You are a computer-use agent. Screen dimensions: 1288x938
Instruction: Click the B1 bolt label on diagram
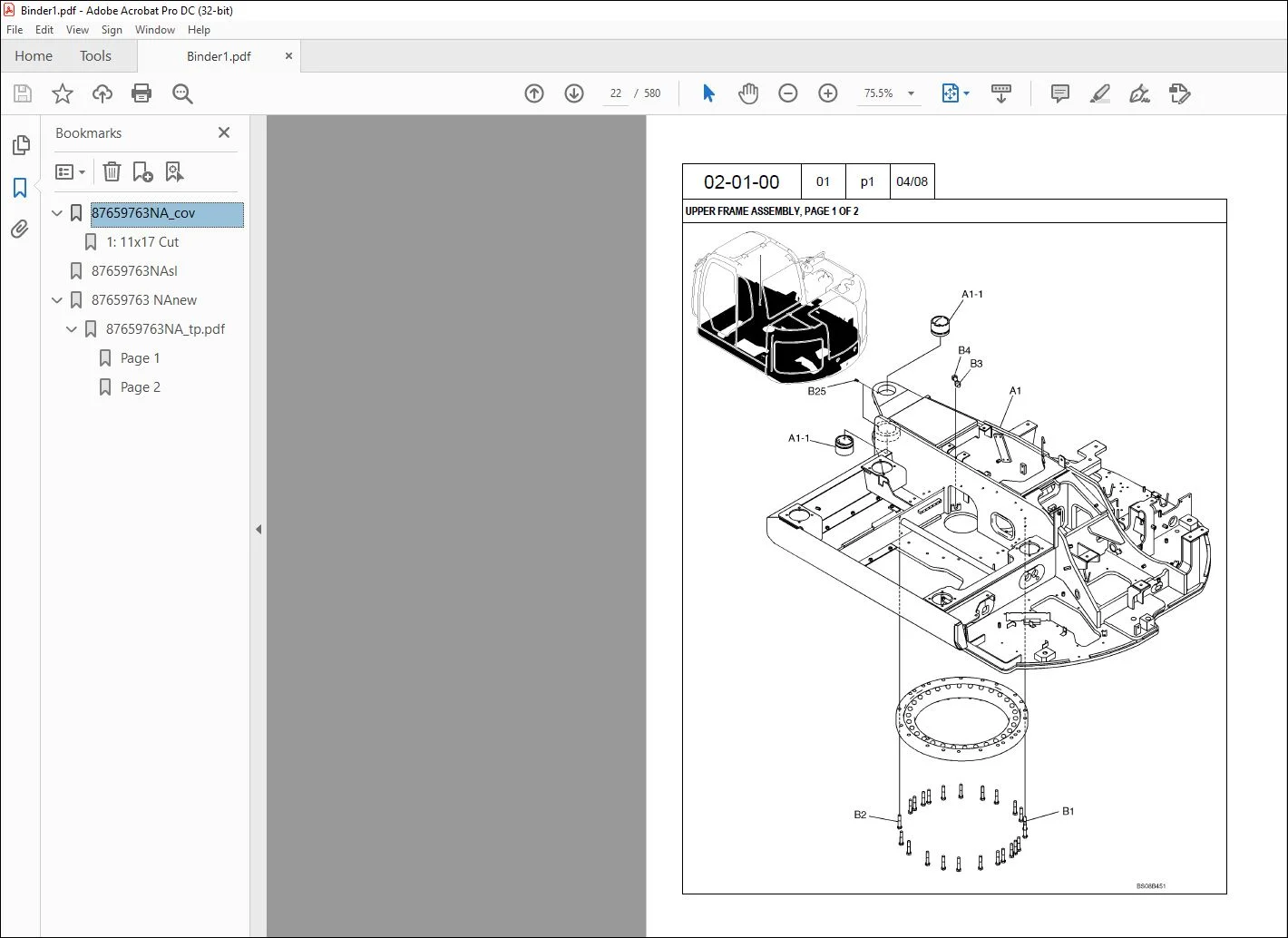[1068, 812]
